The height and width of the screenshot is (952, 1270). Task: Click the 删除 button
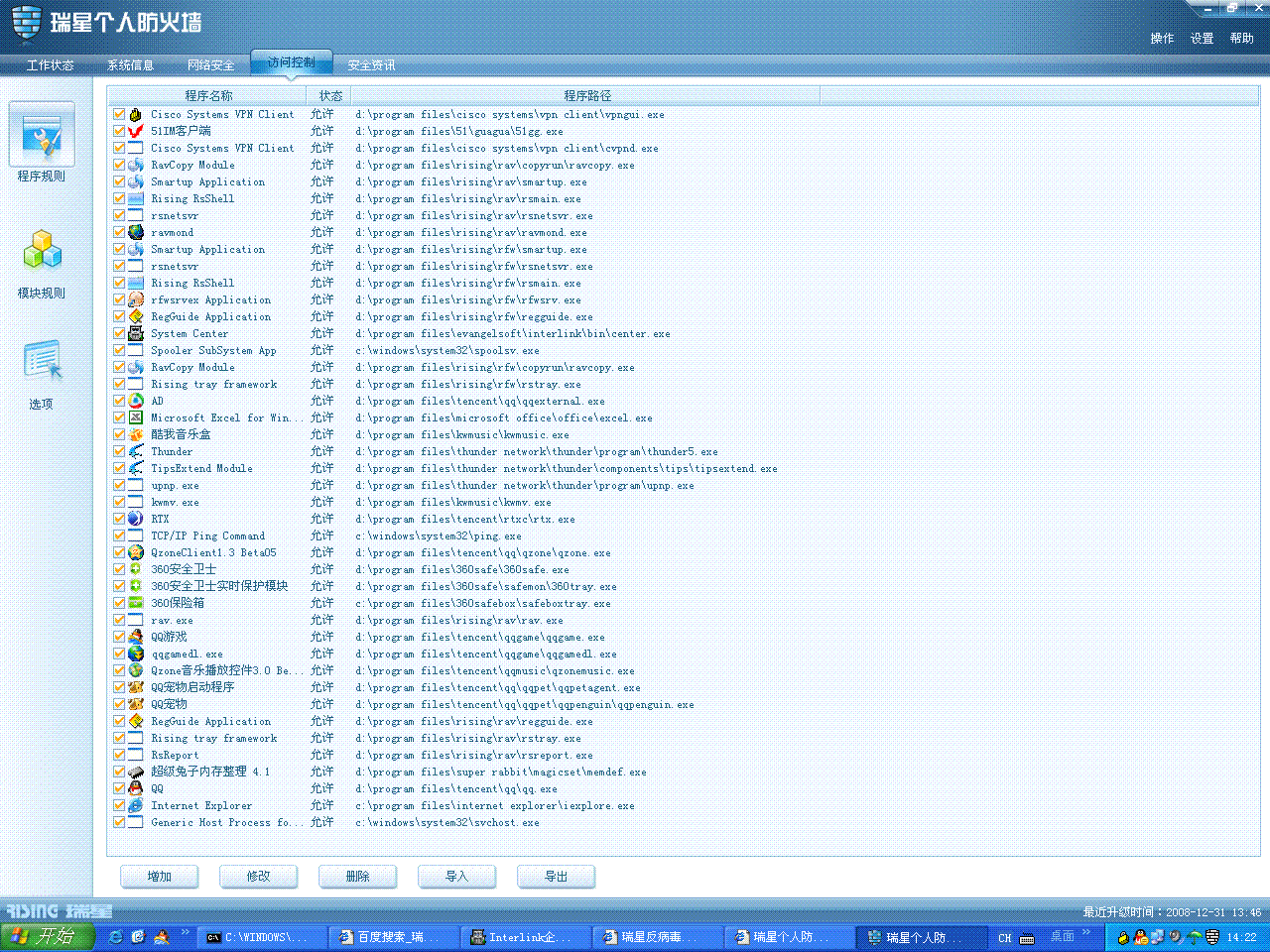coord(357,877)
